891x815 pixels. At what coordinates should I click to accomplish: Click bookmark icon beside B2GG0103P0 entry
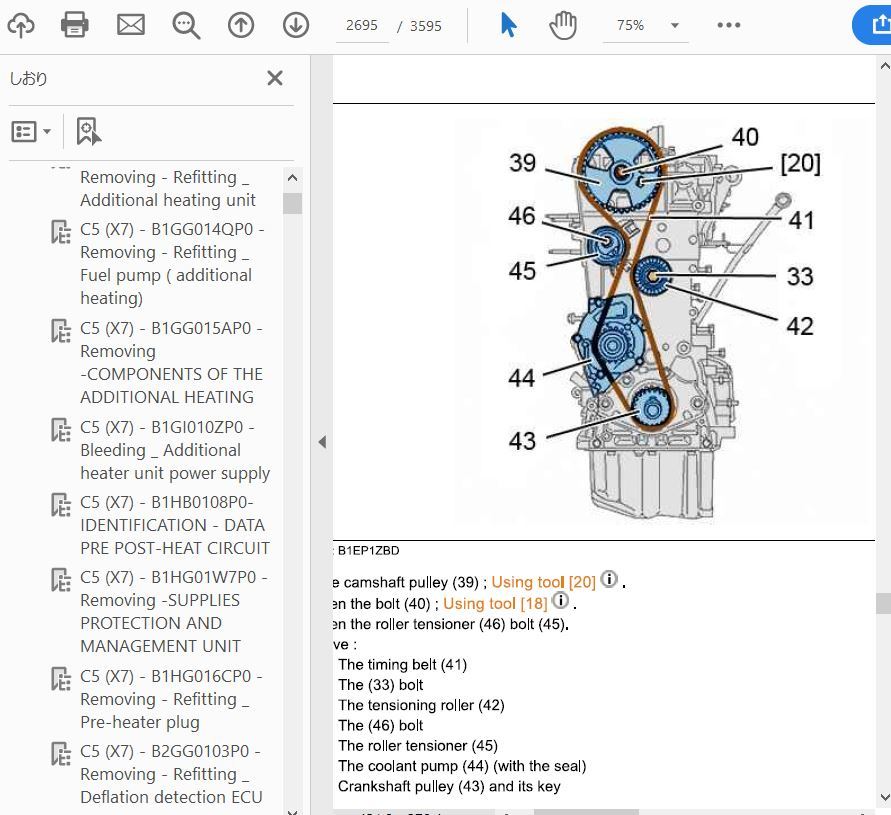(61, 754)
